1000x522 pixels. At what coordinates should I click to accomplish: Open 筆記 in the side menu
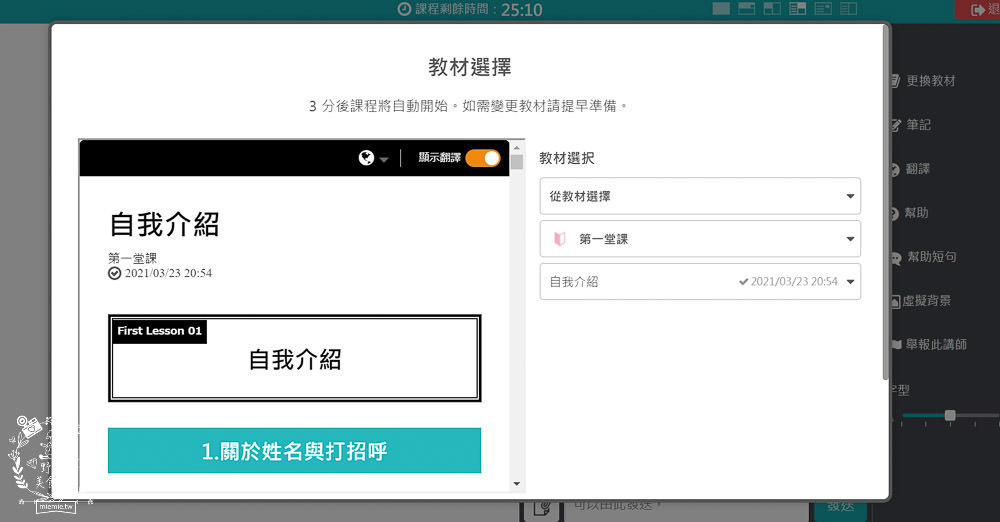tap(913, 124)
